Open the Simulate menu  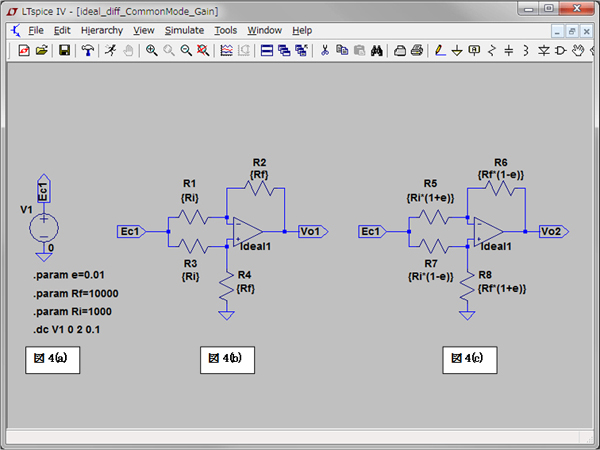(x=184, y=30)
